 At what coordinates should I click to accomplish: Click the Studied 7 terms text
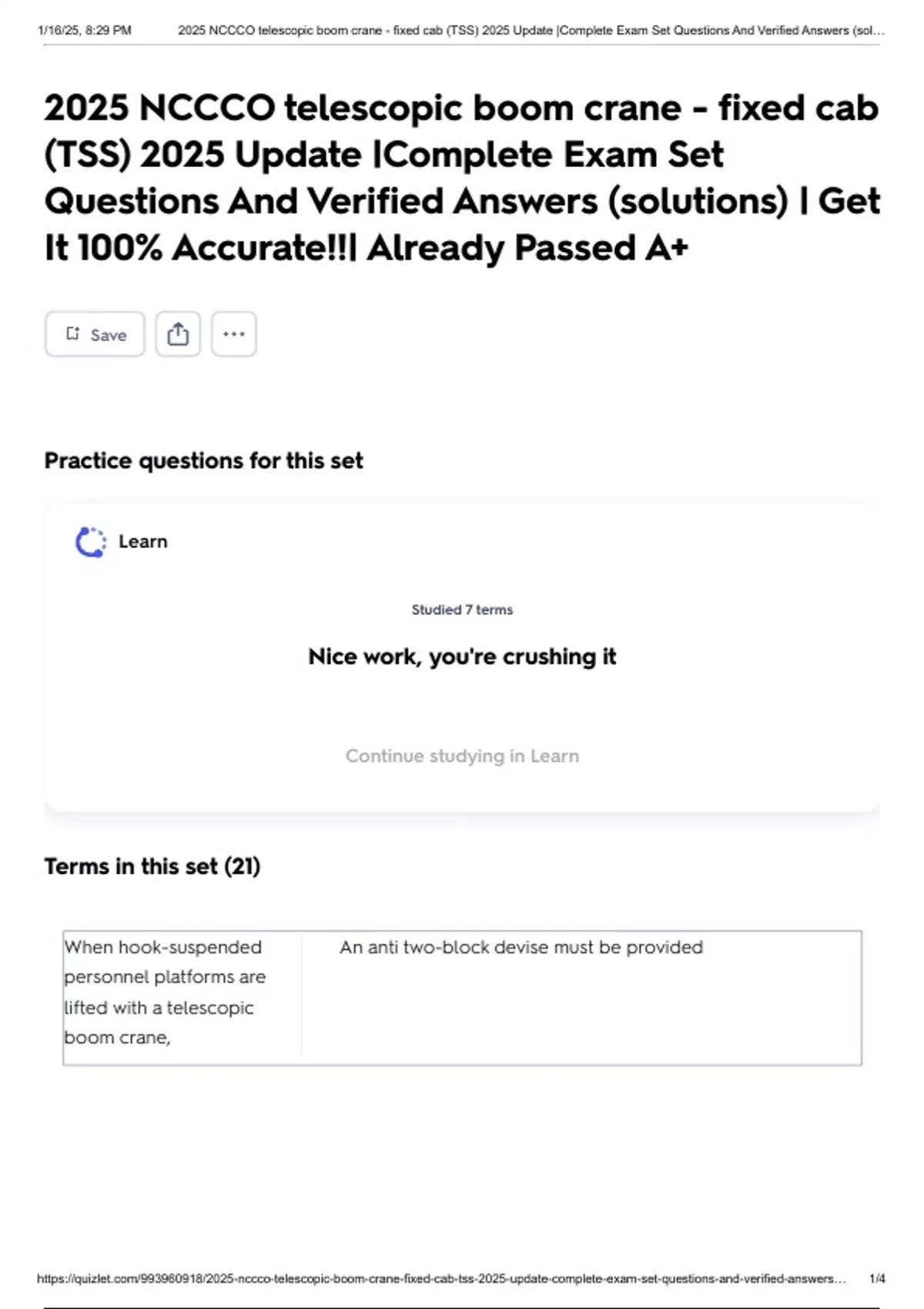point(462,610)
